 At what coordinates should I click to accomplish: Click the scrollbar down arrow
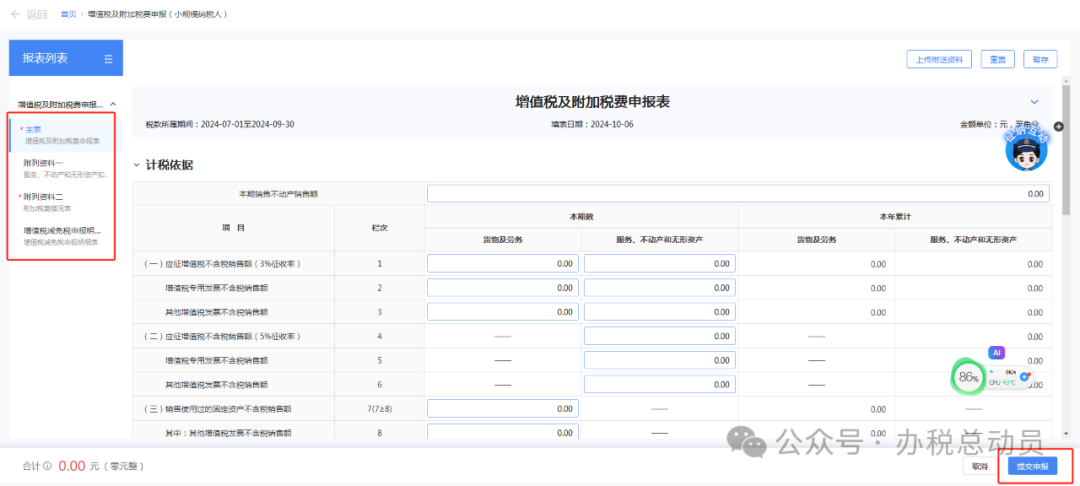[x=1066, y=432]
